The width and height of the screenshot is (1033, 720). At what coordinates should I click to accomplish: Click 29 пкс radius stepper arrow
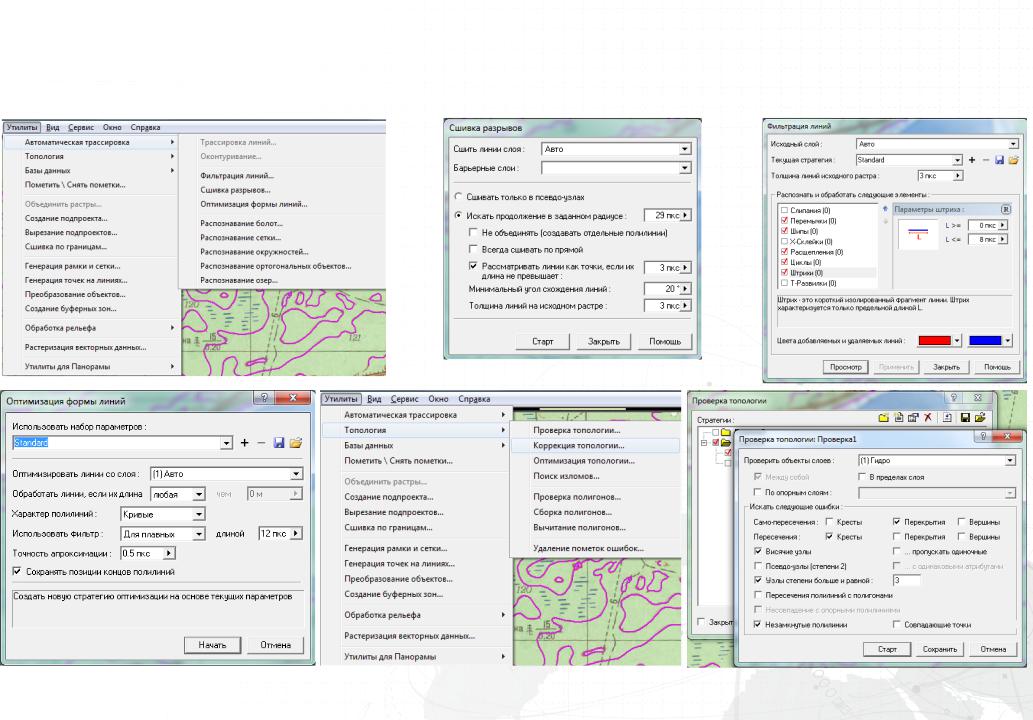pyautogui.click(x=686, y=215)
